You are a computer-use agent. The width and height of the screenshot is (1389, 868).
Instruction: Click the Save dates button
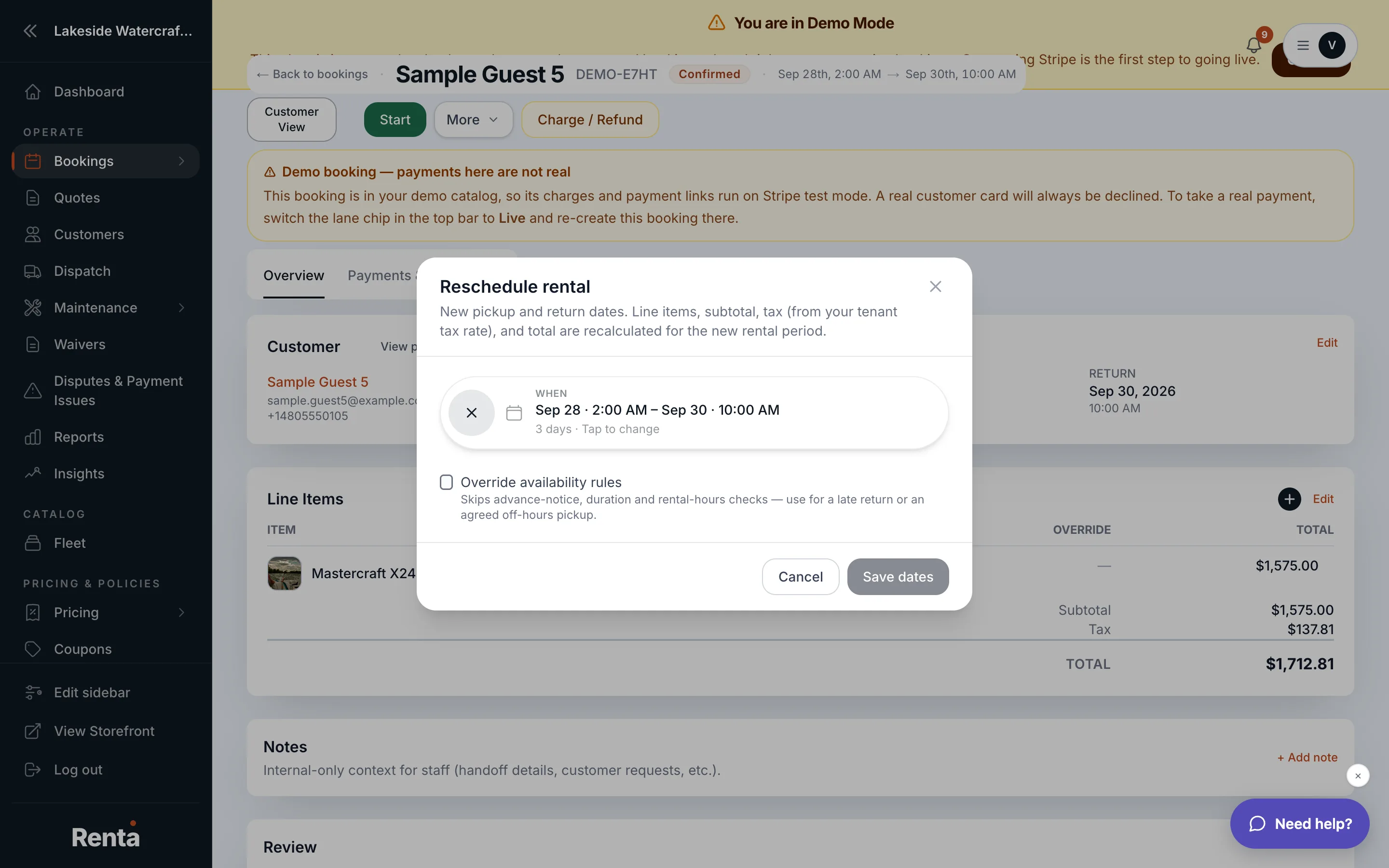pos(898,576)
